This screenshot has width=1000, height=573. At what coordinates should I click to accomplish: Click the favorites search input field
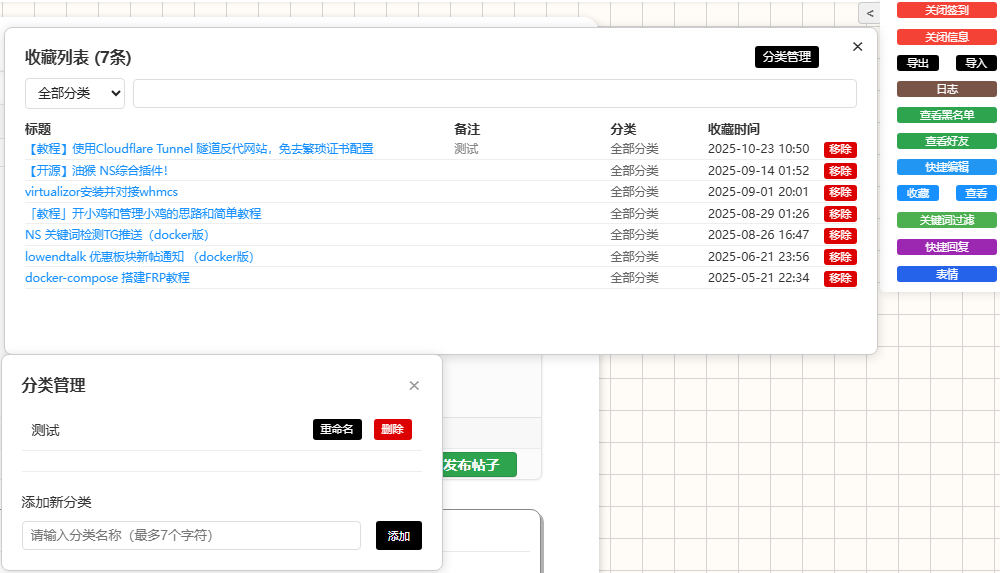coord(494,93)
